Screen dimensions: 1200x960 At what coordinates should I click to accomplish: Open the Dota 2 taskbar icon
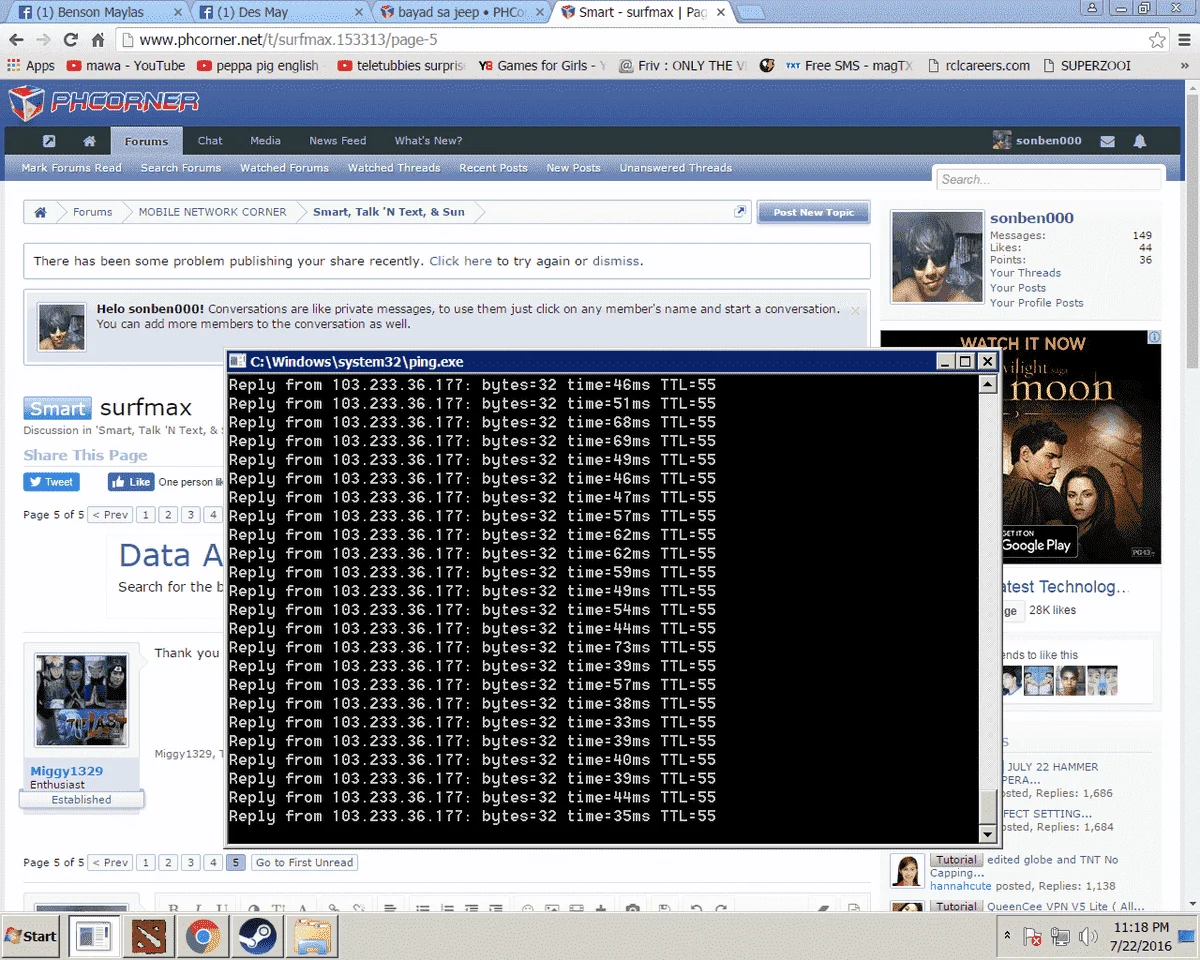click(x=148, y=937)
